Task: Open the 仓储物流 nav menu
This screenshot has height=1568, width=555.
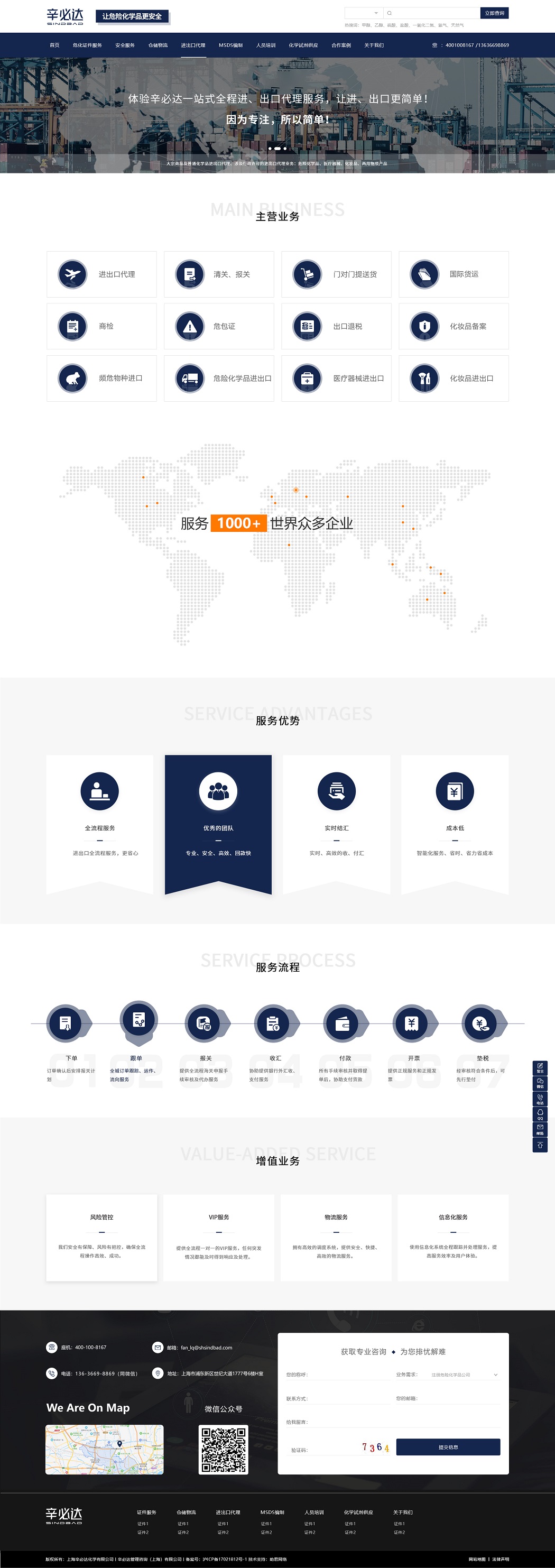Action: [158, 45]
